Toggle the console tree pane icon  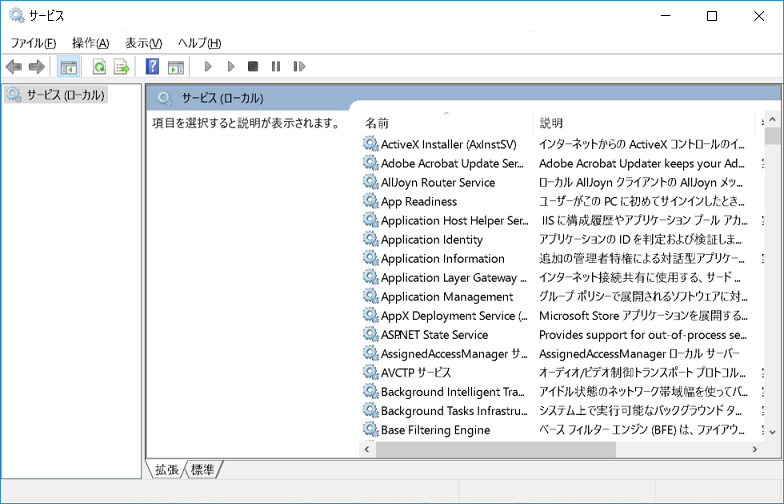point(69,67)
